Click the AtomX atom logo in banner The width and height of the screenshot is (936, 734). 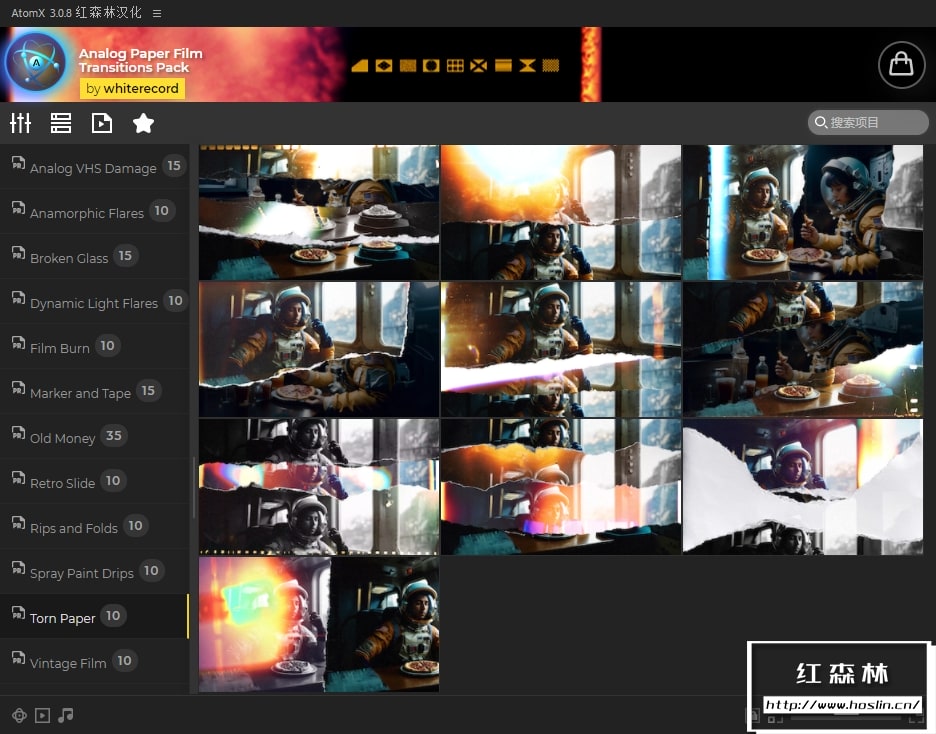coord(36,63)
